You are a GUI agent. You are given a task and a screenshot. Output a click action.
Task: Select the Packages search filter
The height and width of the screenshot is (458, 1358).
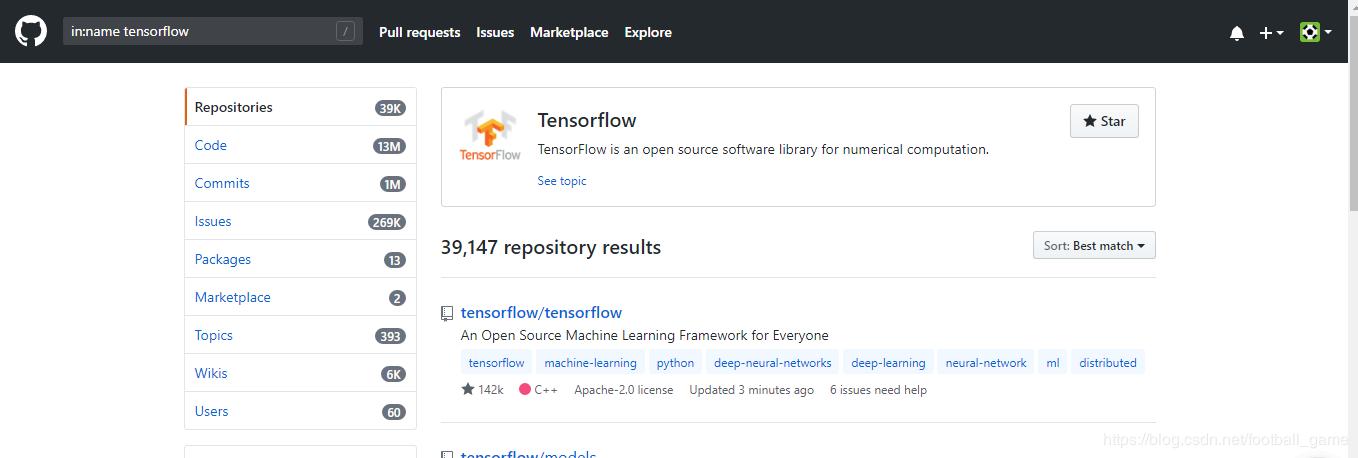300,259
